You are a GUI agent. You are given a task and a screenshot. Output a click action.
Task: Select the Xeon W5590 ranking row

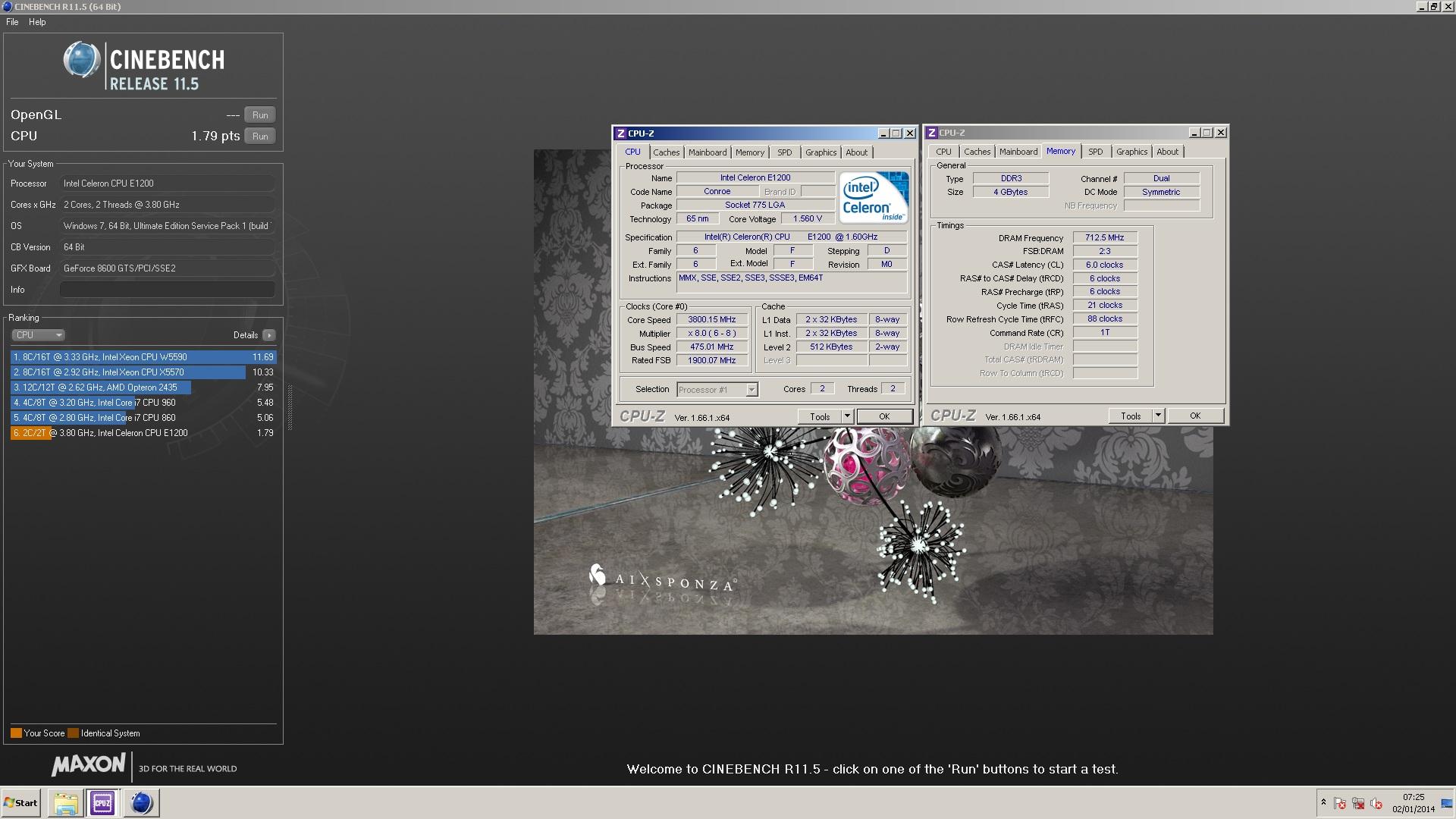coord(143,357)
